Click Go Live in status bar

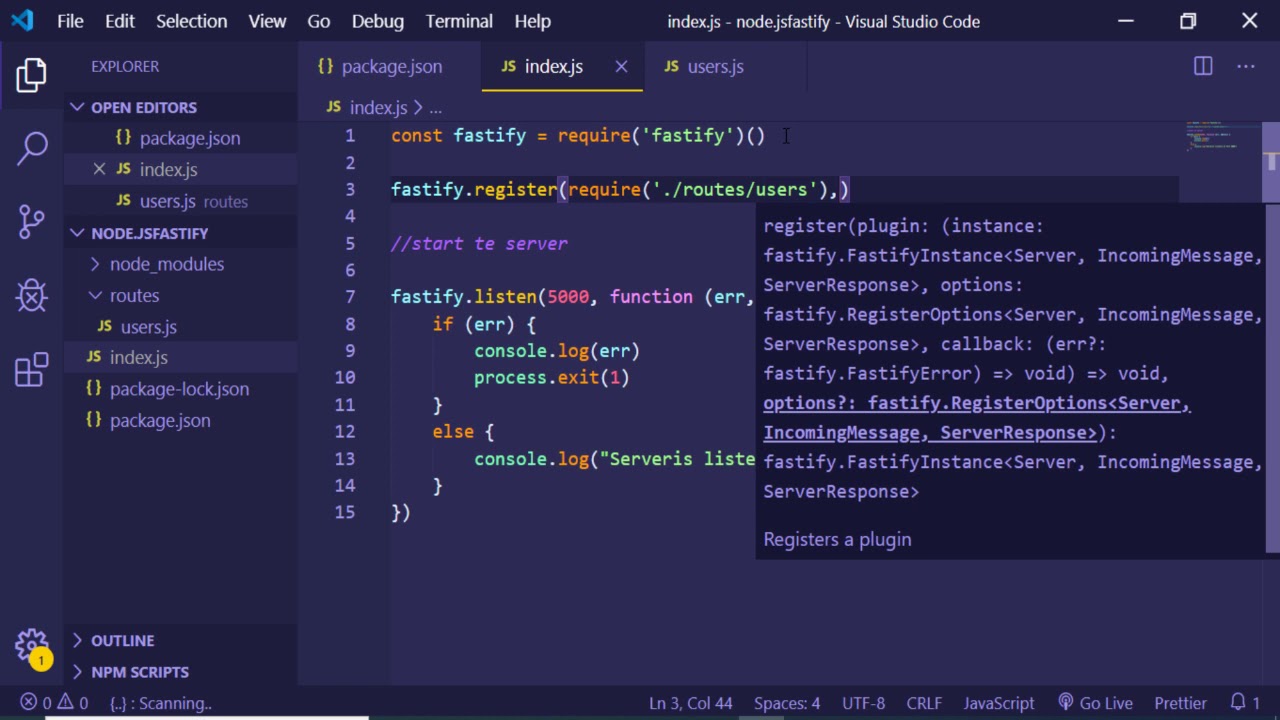click(1094, 703)
